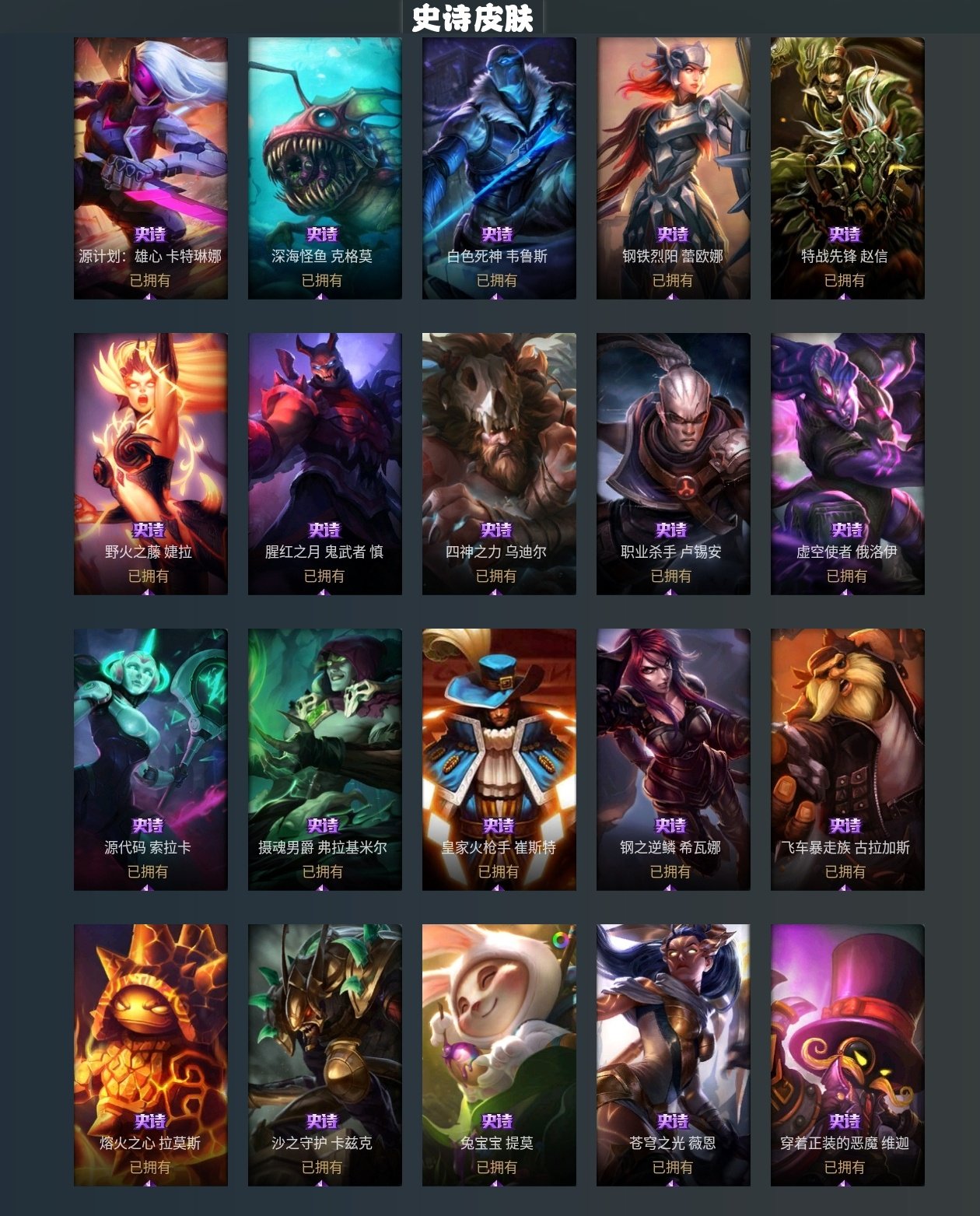
Task: Select the 钢之逆鳞 希瓦娜 skin card
Action: [x=674, y=759]
